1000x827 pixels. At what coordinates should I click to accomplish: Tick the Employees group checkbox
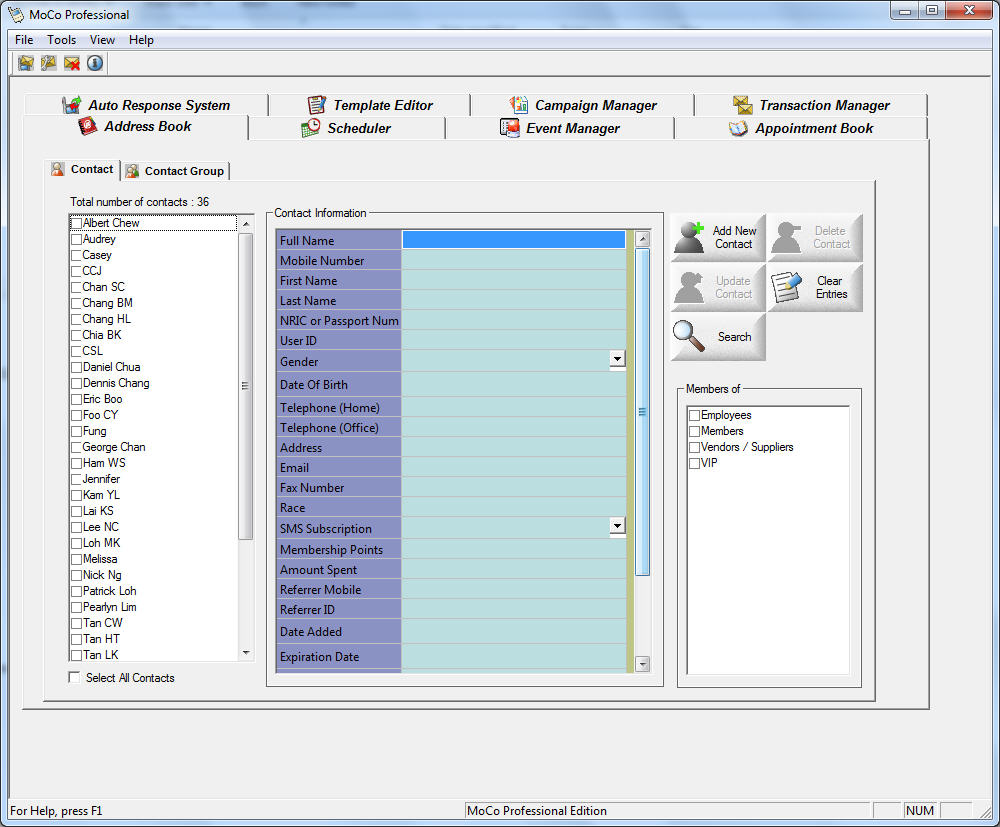pyautogui.click(x=695, y=415)
